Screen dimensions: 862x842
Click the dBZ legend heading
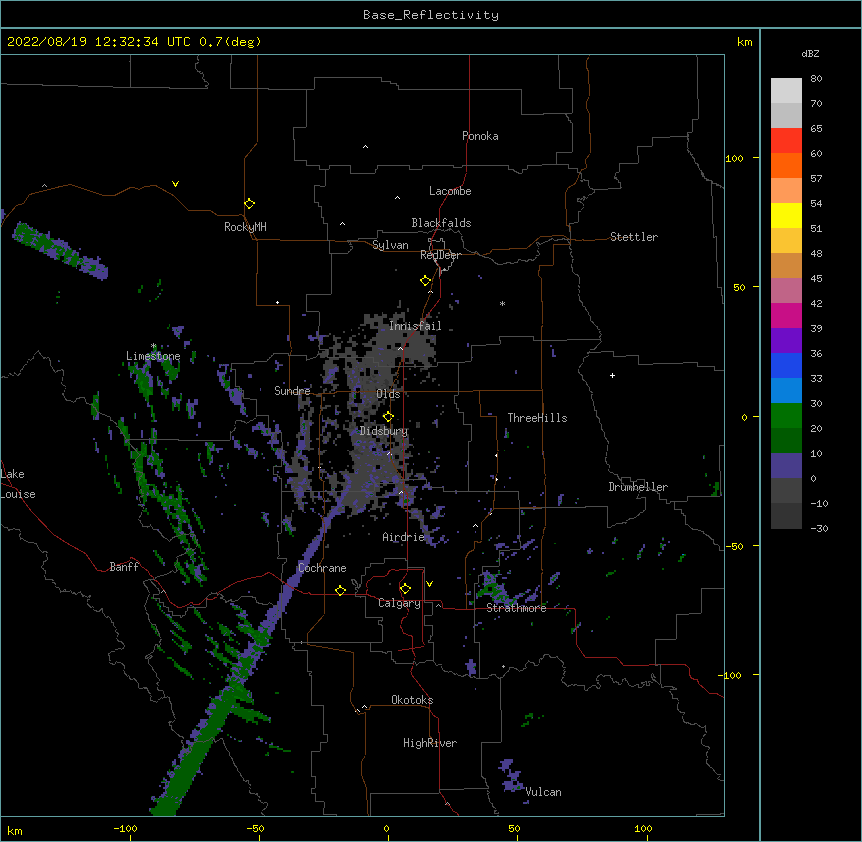[x=810, y=54]
